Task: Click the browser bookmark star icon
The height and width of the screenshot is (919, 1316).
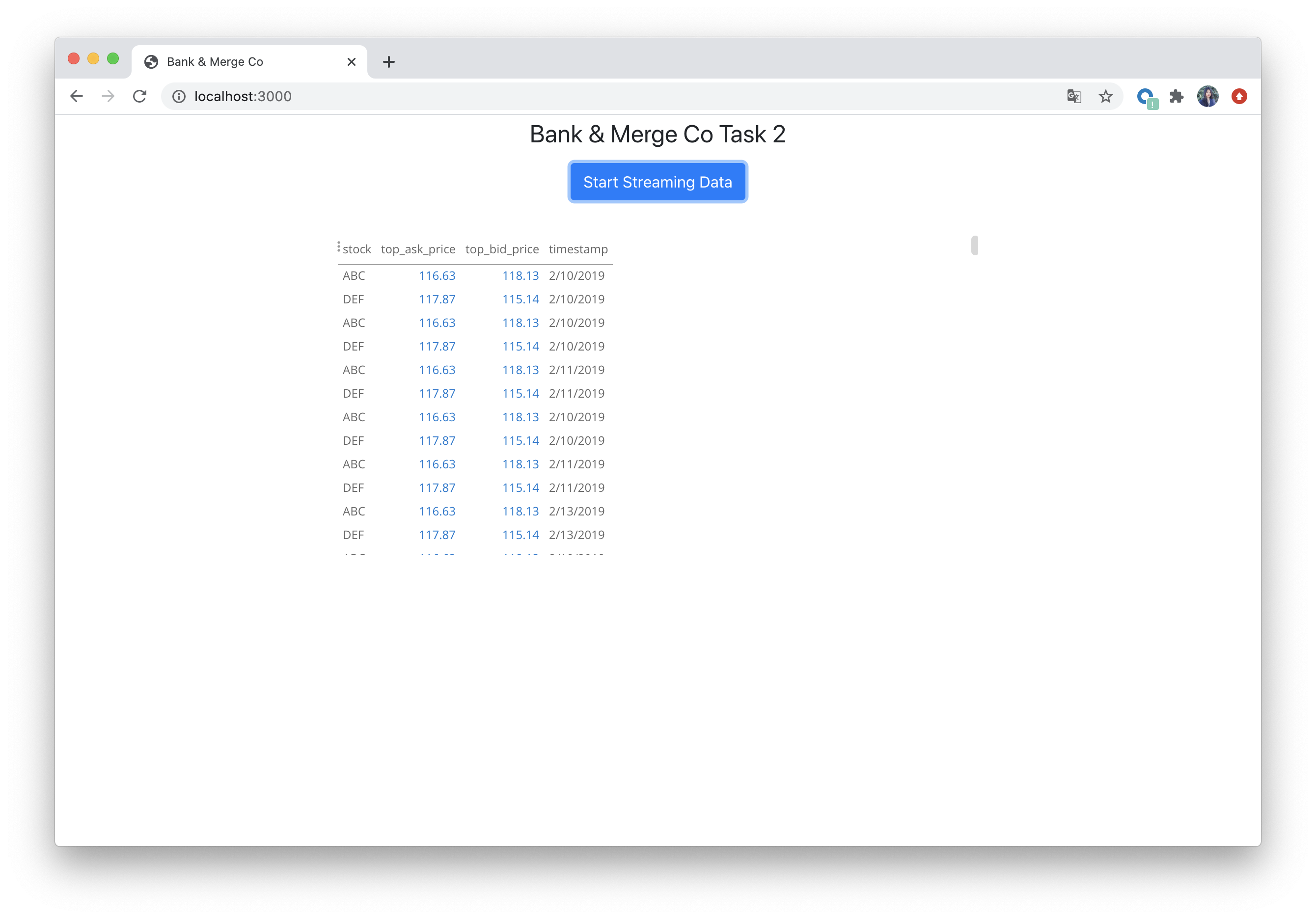Action: coord(1107,96)
